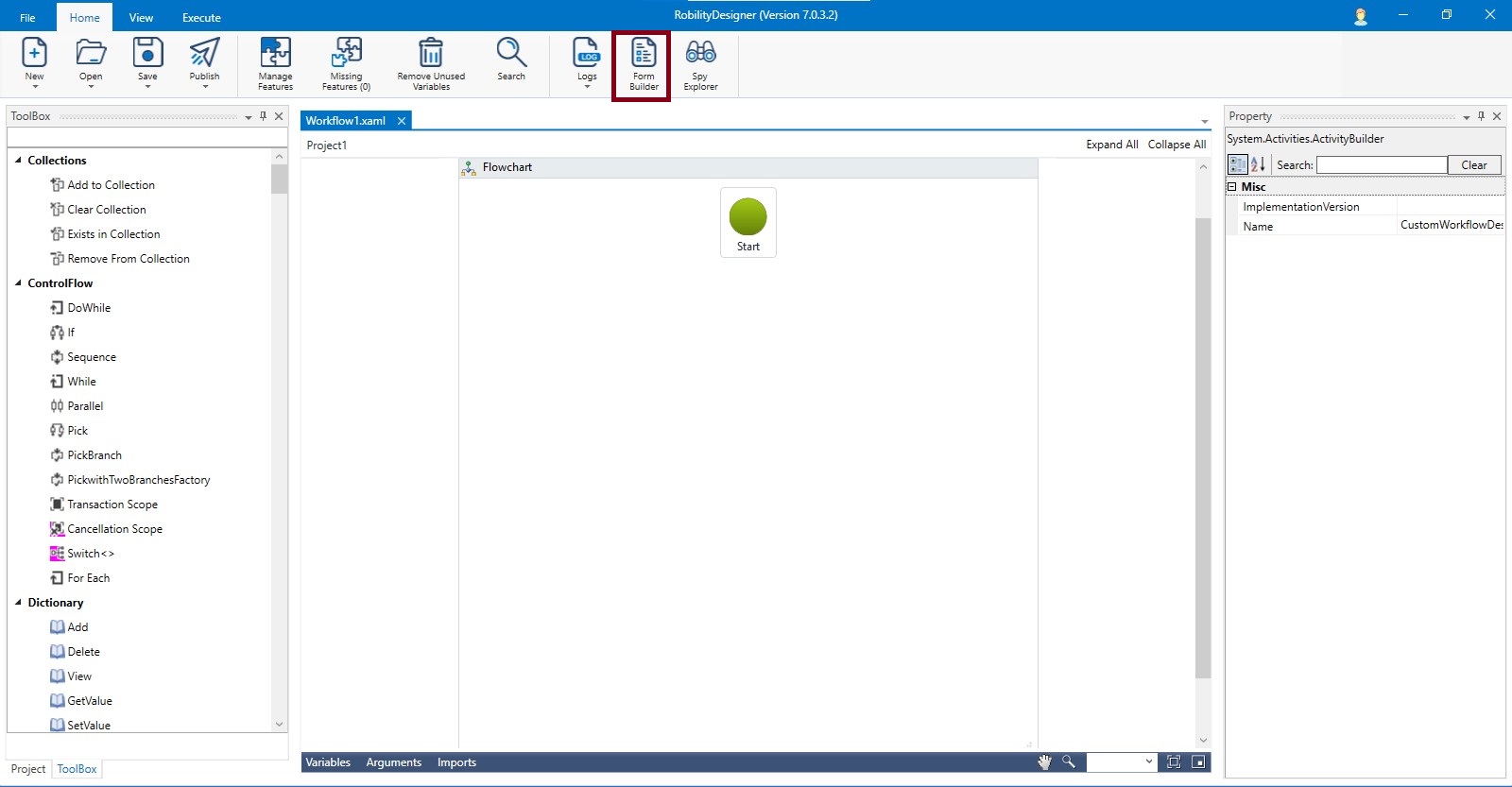Launch Spy Explorer from the ribbon
1512x787 pixels.
click(700, 64)
